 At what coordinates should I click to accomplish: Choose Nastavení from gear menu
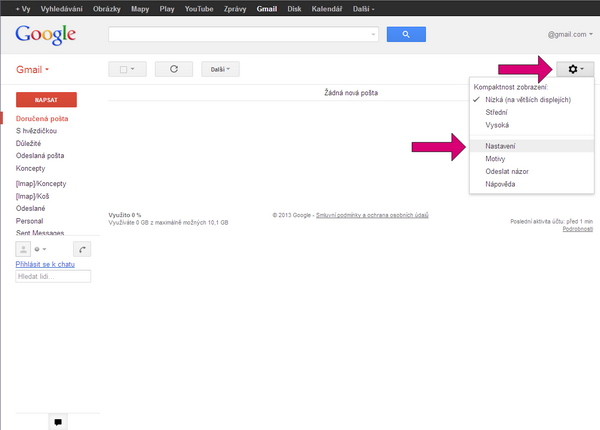[532, 146]
